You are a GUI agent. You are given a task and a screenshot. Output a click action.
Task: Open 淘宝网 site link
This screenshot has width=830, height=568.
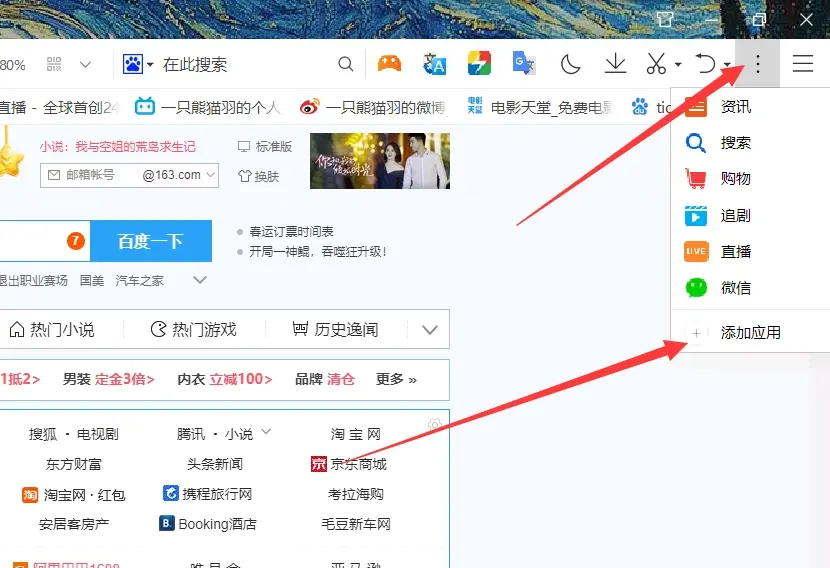[356, 435]
